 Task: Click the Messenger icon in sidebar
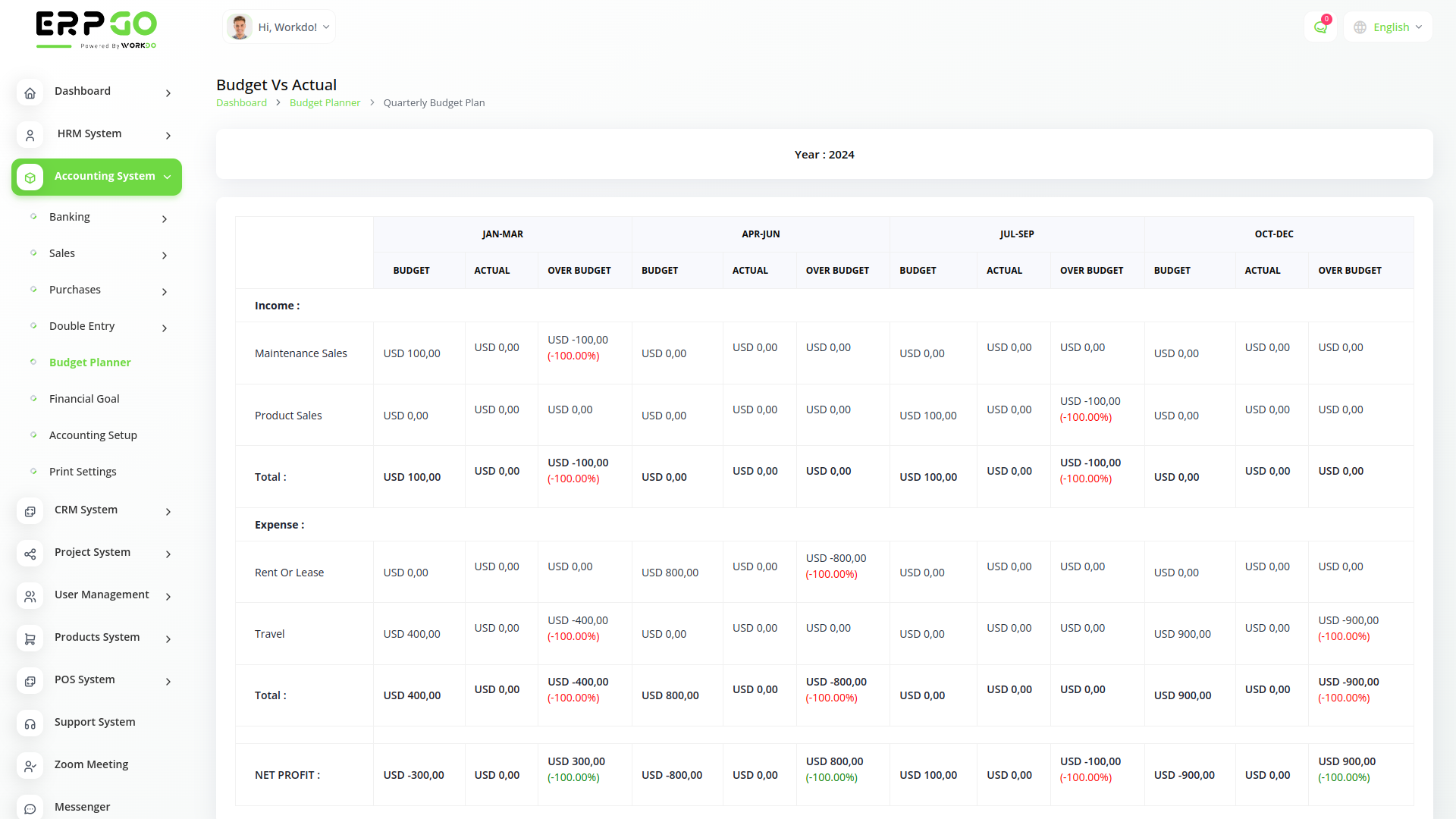point(30,808)
